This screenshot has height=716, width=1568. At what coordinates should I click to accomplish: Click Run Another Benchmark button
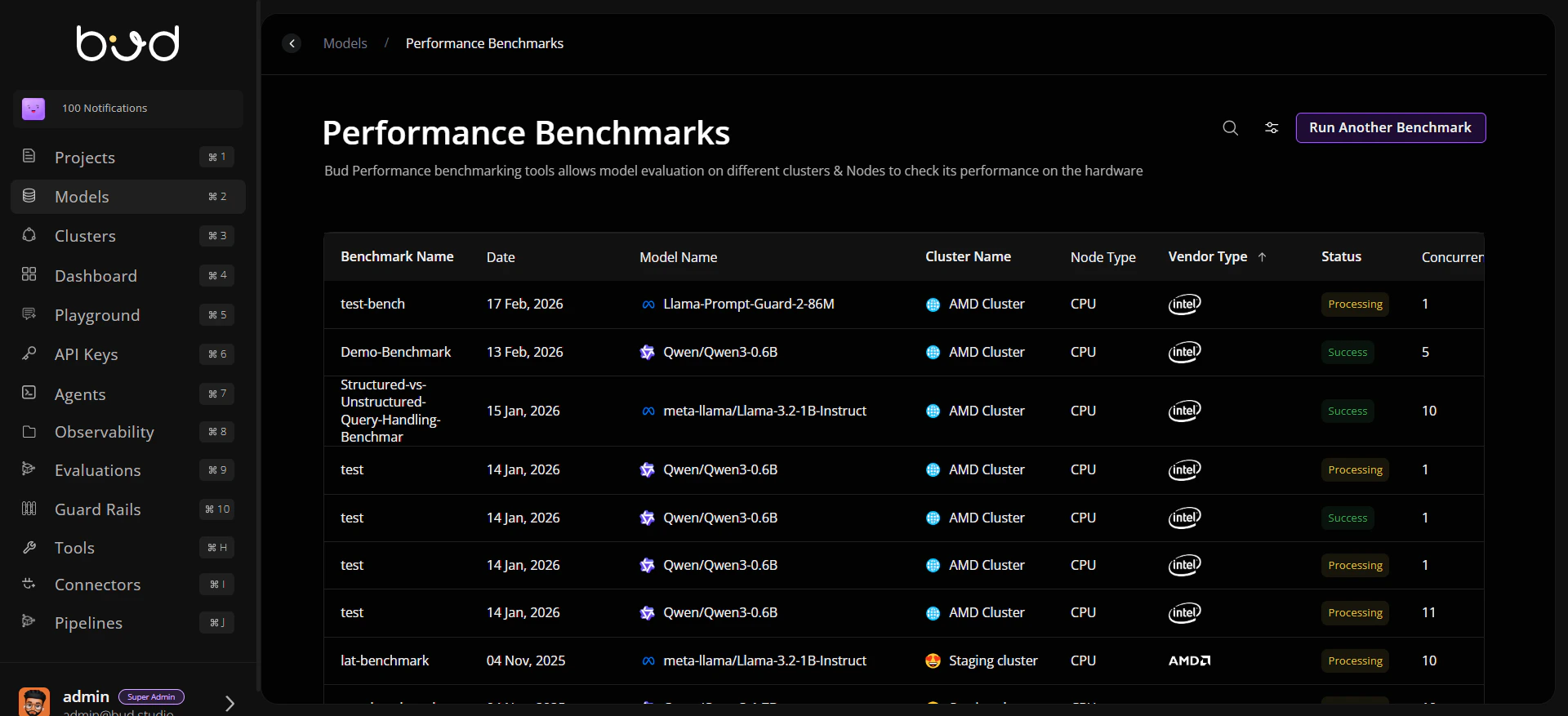[1390, 127]
